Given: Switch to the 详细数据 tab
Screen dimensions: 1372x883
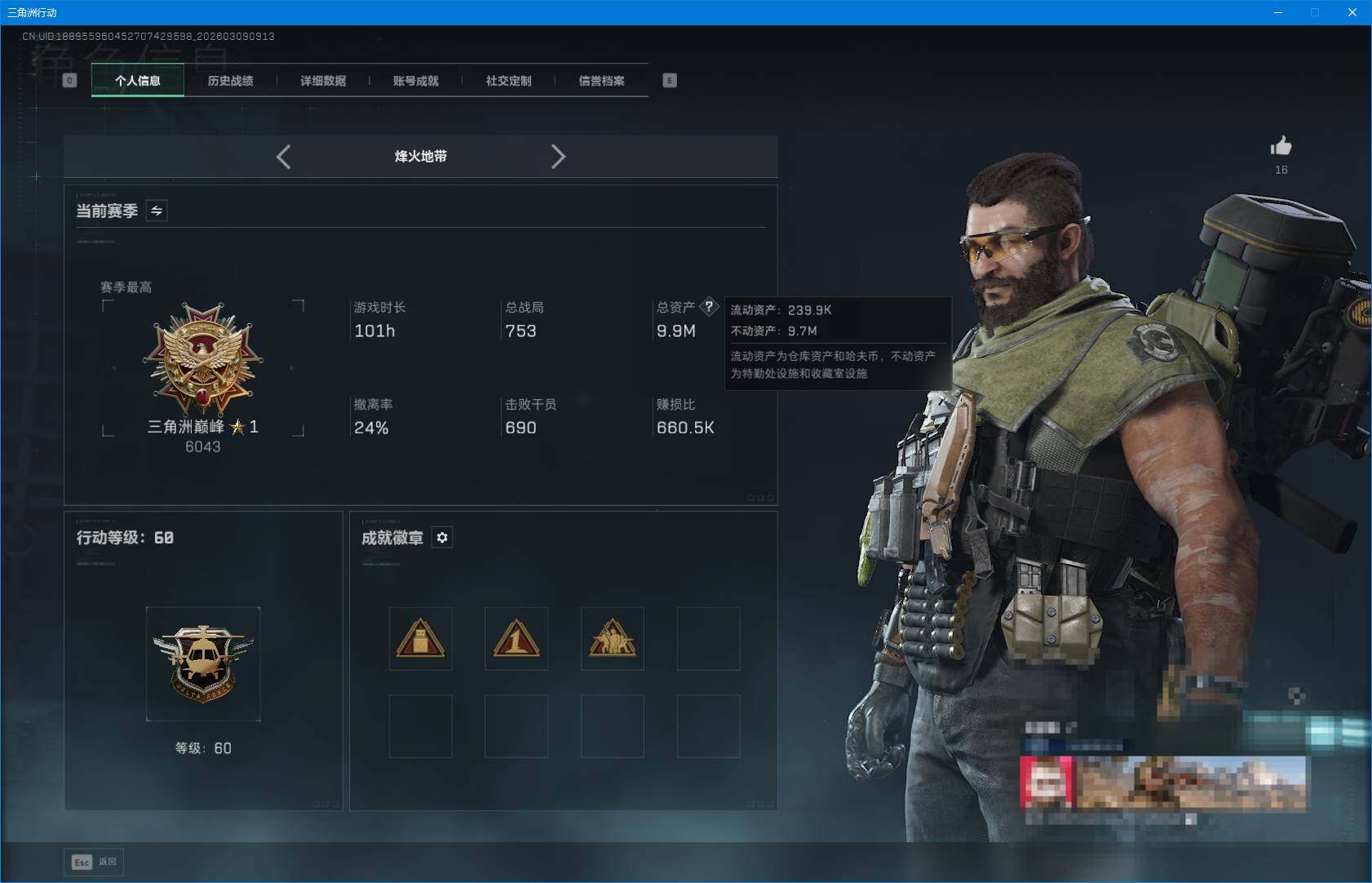Looking at the screenshot, I should click(323, 80).
